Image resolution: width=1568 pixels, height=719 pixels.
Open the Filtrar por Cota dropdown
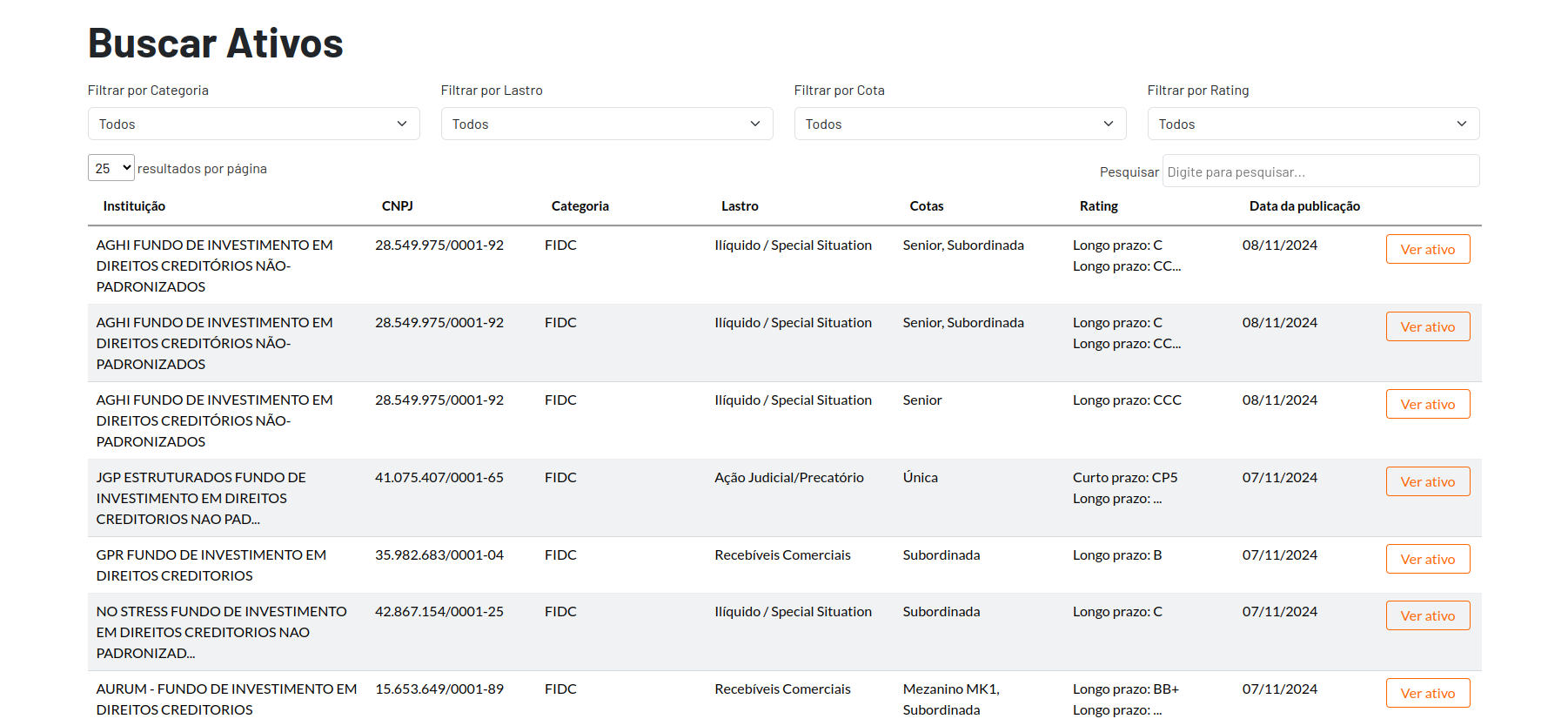[960, 124]
